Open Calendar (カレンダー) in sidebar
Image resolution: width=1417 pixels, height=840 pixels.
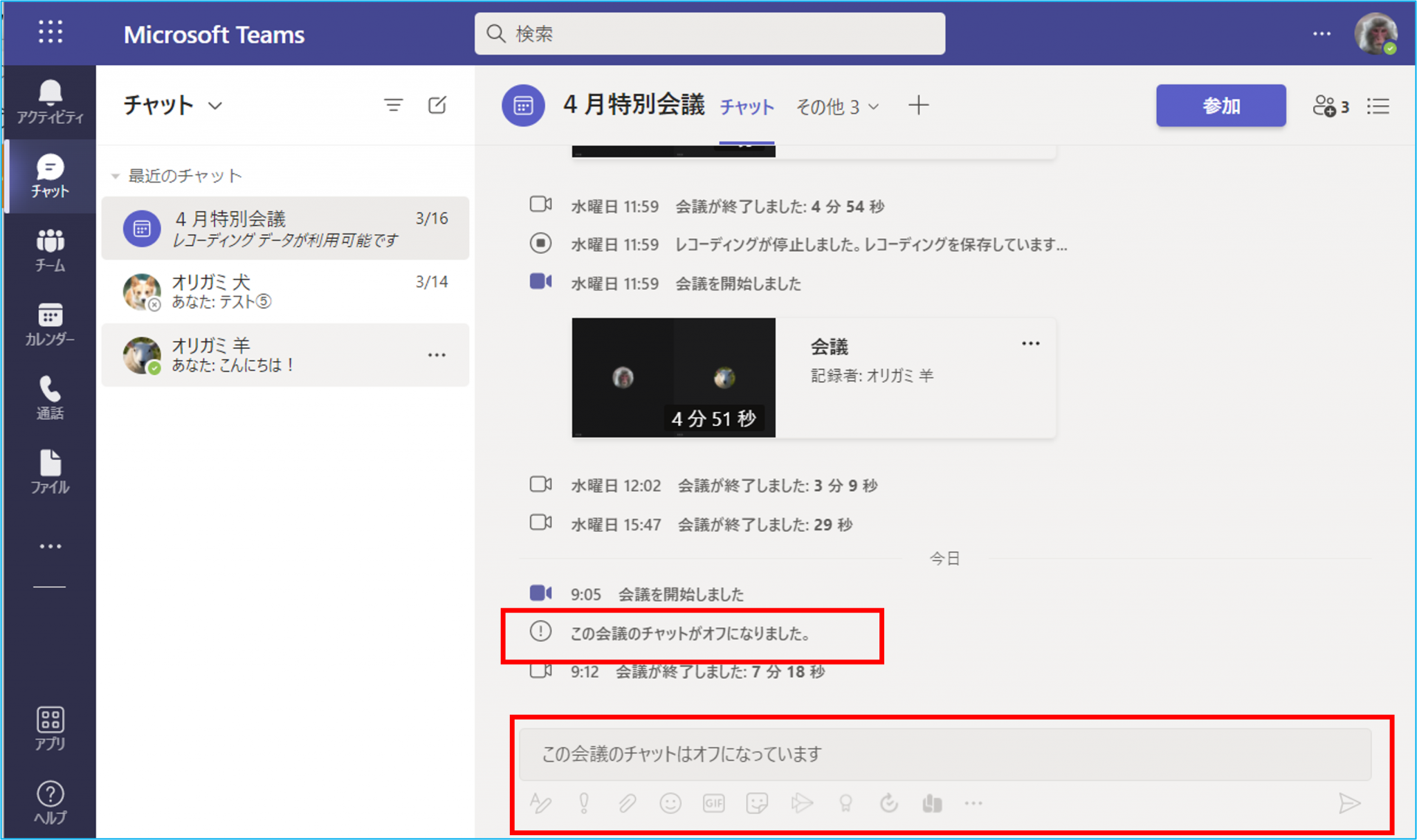pos(50,324)
